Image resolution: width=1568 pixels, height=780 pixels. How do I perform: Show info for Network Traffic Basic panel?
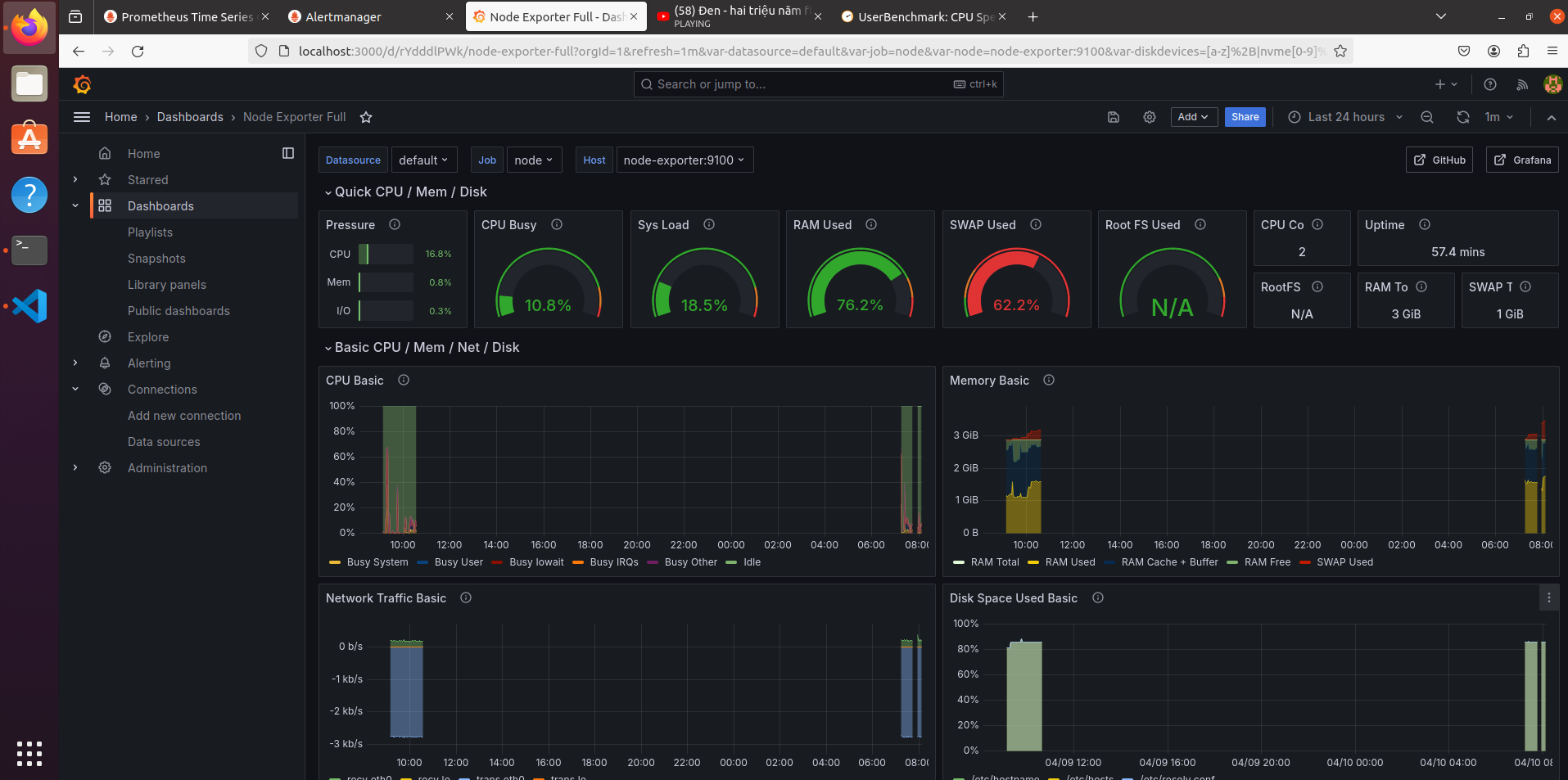tap(466, 597)
